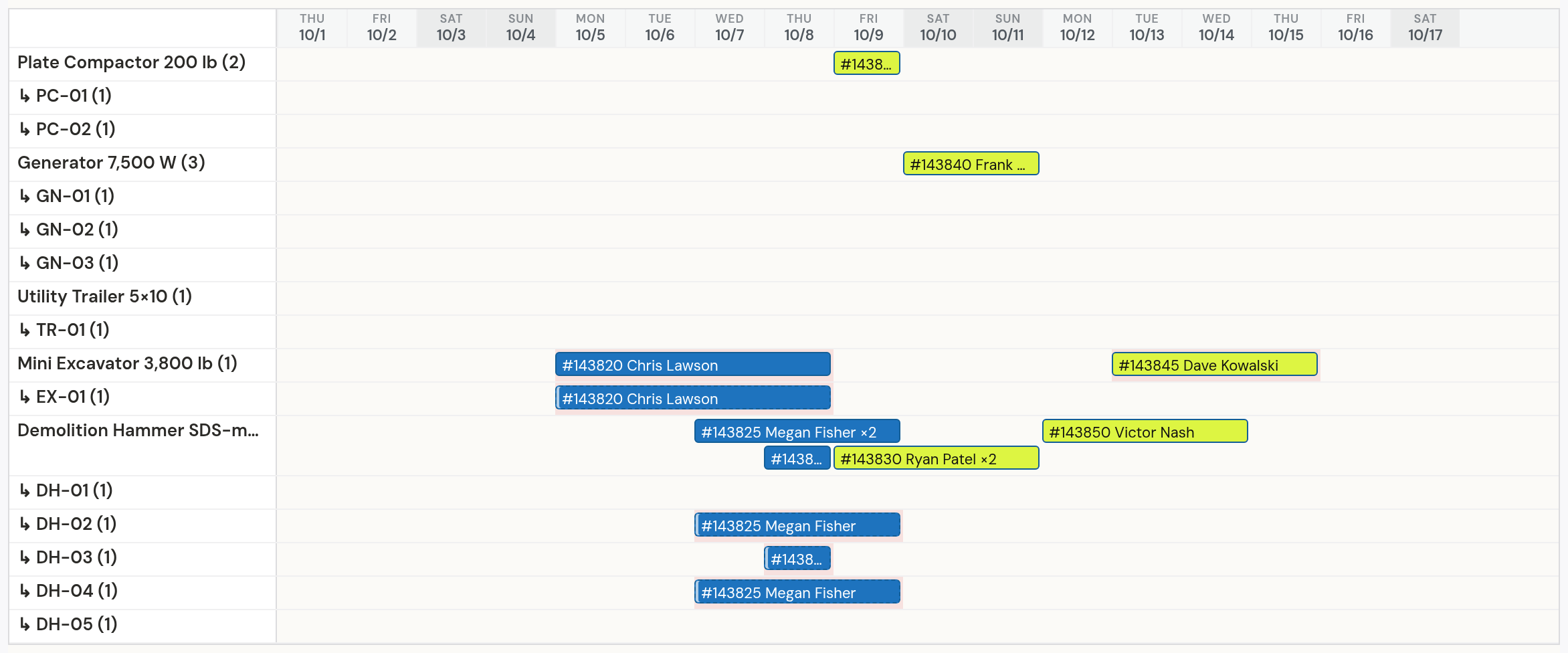Open booking #143830 Ryan Patel ×2

[937, 458]
